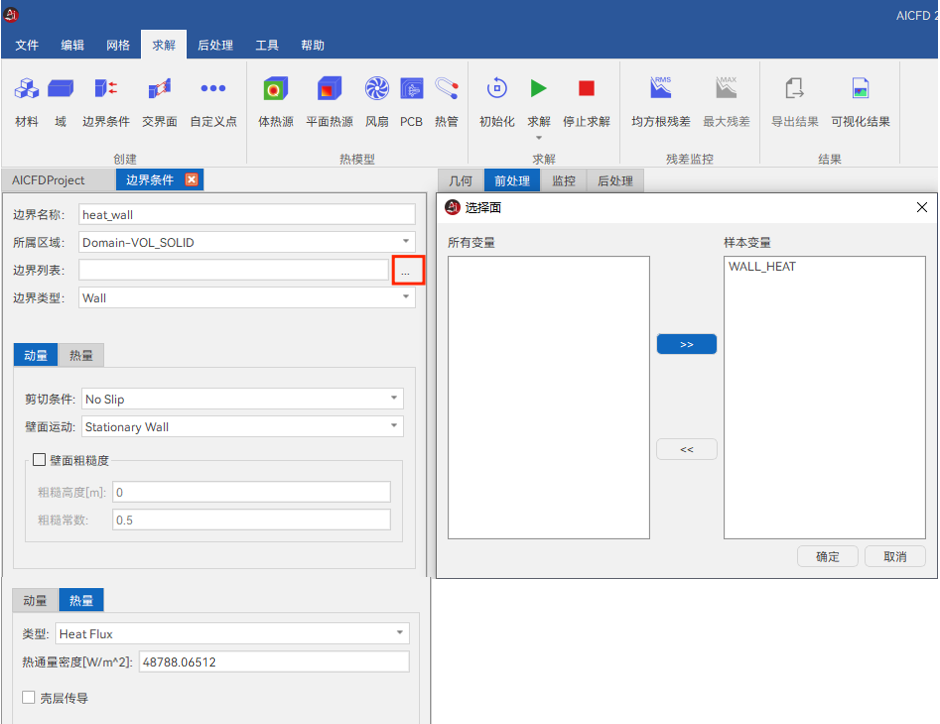The image size is (940, 724).
Task: Click the >> move-right button
Action: click(x=686, y=344)
